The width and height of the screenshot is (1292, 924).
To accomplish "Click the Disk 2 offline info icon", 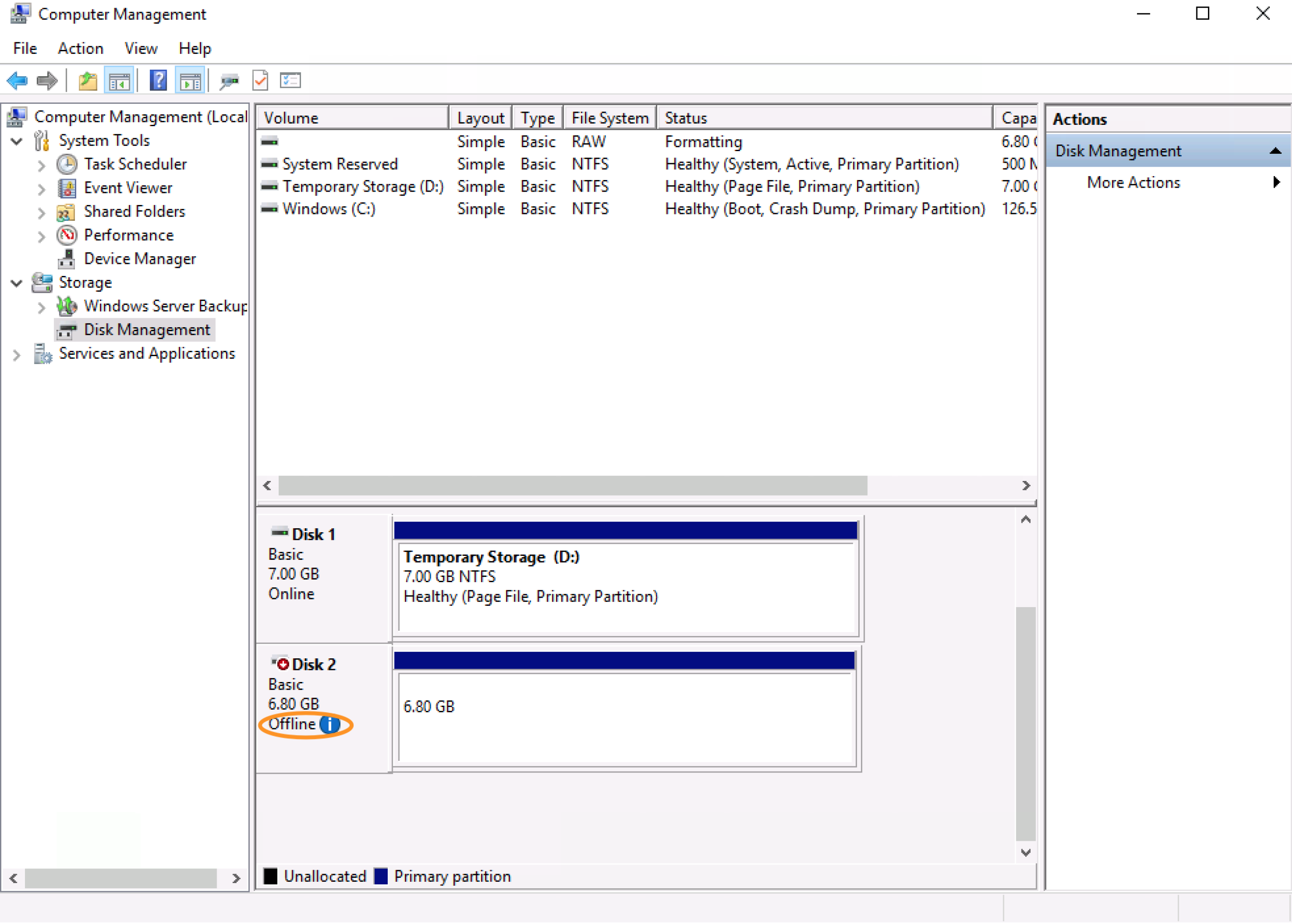I will pyautogui.click(x=330, y=724).
